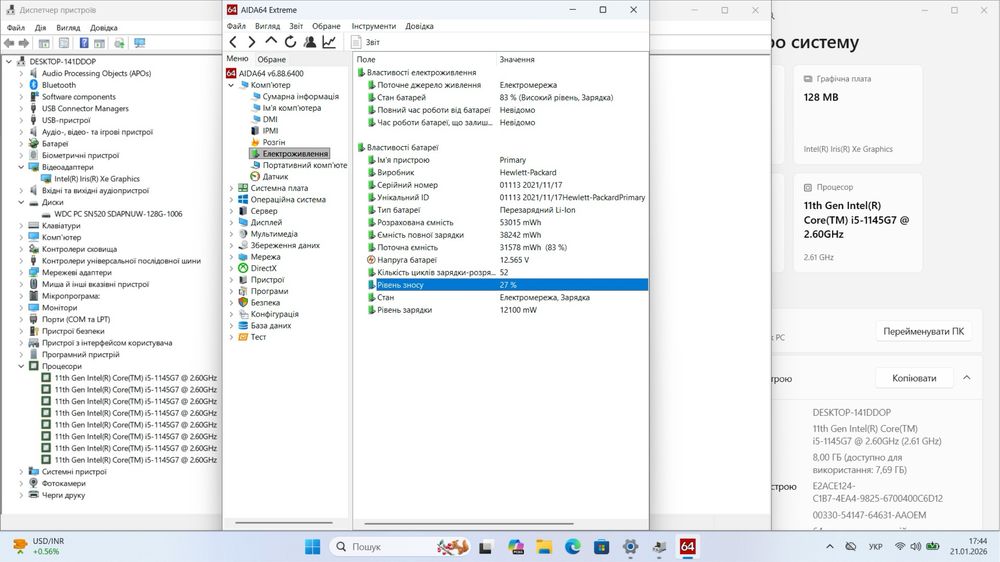
Task: Click AIDA64 taskbar icon
Action: (688, 547)
